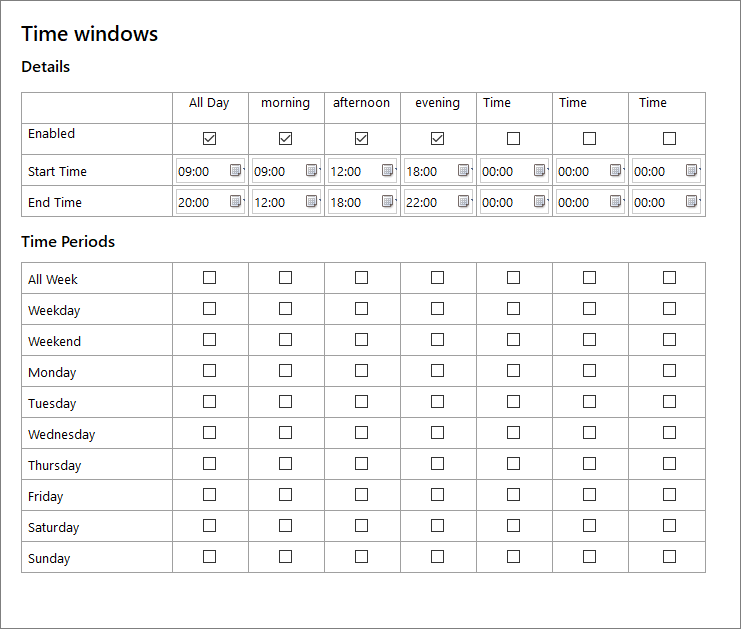Open time picker icon for afternoon start time
Image resolution: width=741 pixels, height=629 pixels.
point(388,170)
